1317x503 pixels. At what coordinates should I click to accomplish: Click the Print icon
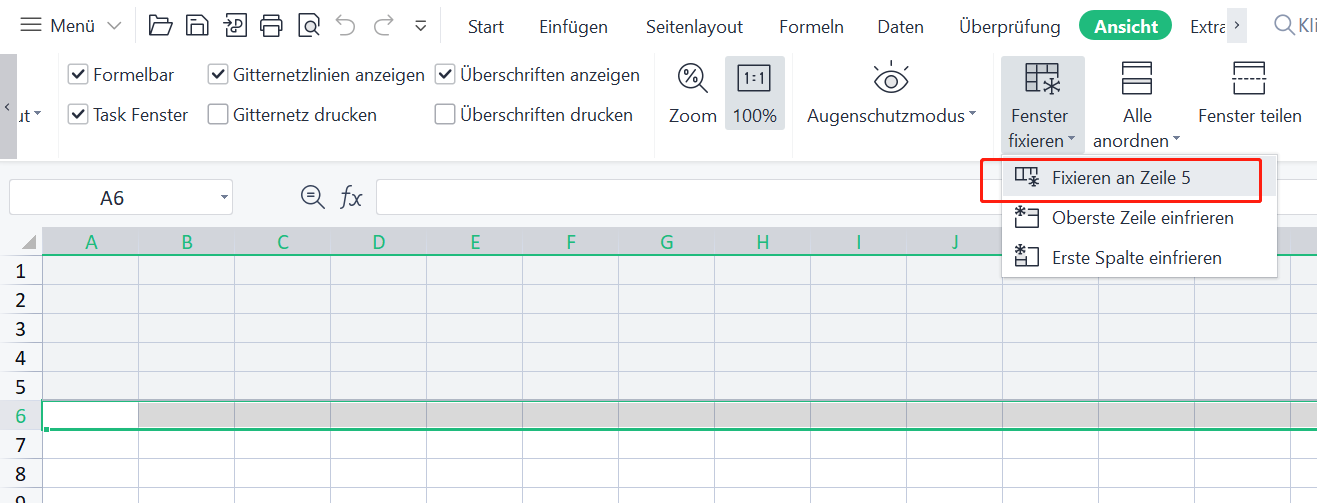point(271,26)
